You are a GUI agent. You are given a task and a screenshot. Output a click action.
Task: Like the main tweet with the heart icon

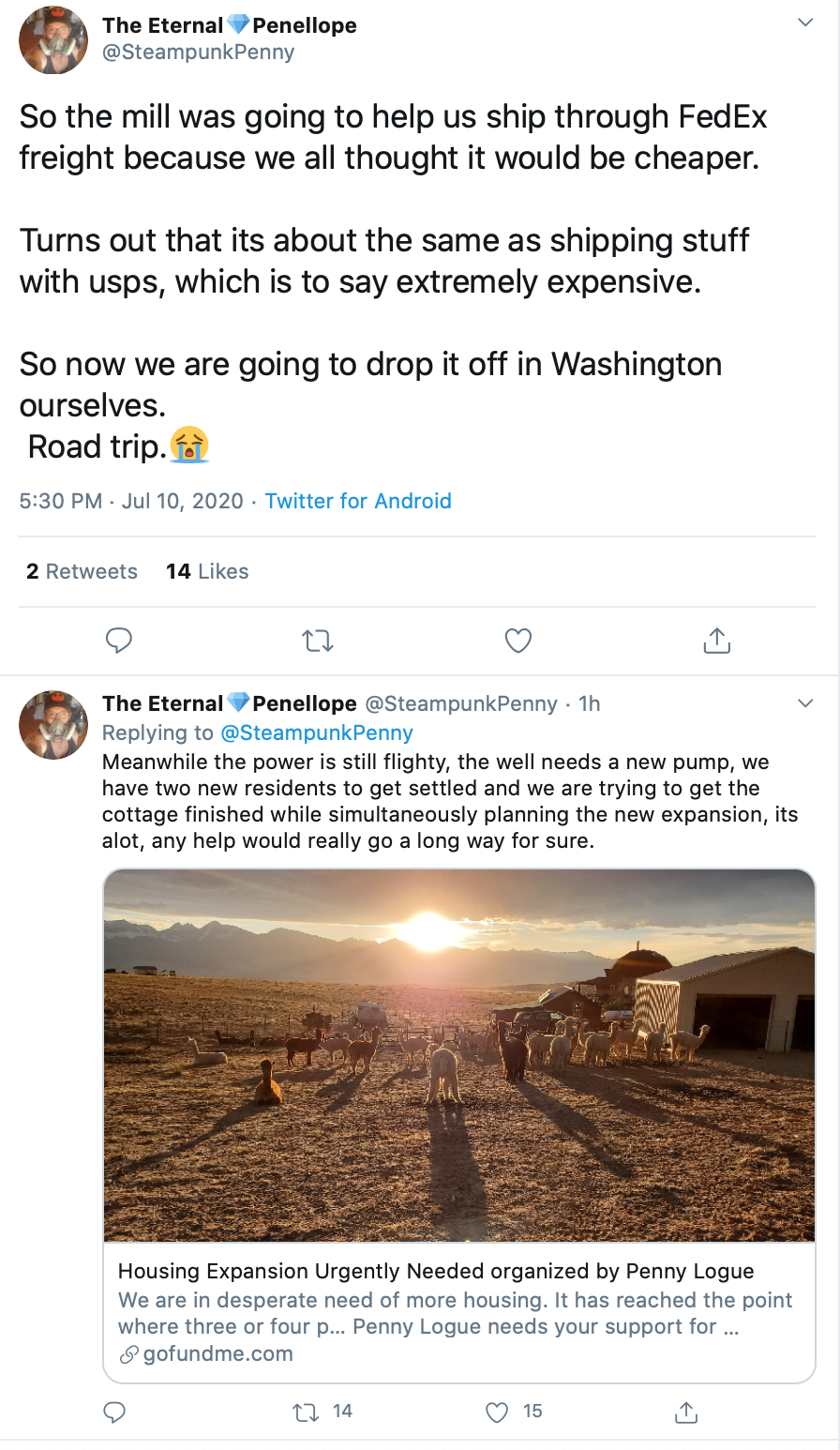coord(518,641)
